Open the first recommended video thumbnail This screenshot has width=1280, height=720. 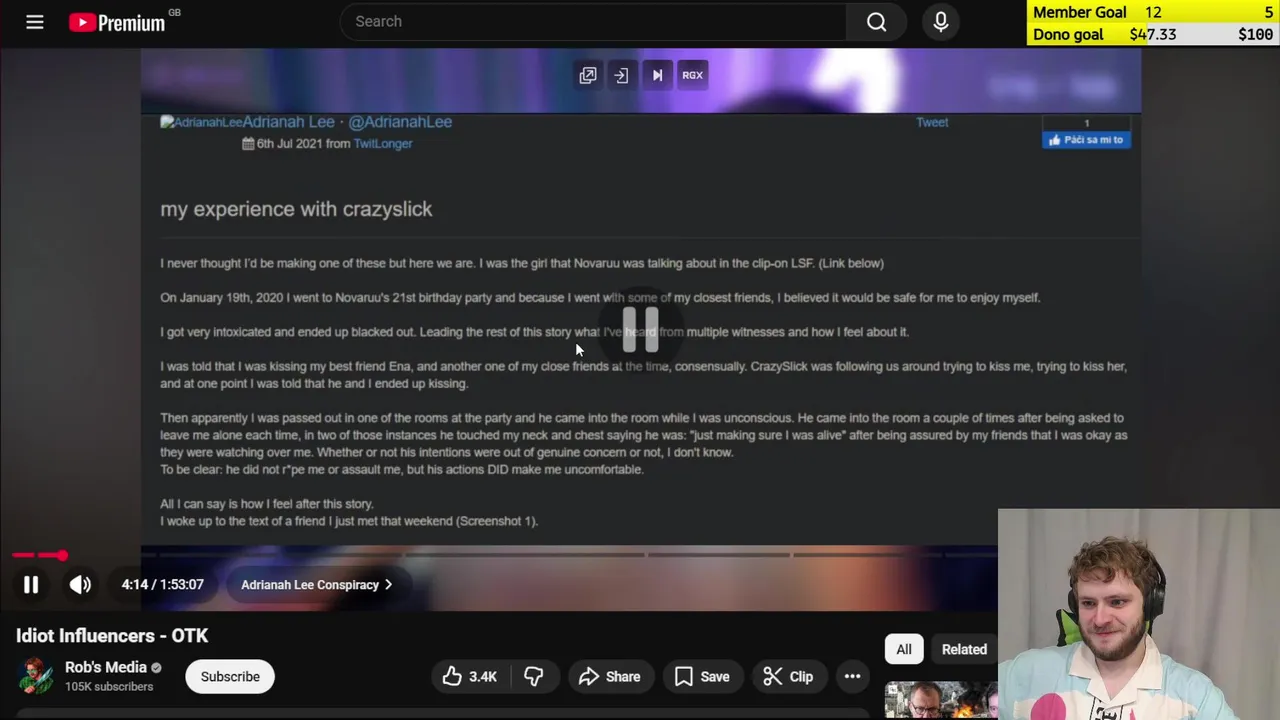pyautogui.click(x=941, y=700)
